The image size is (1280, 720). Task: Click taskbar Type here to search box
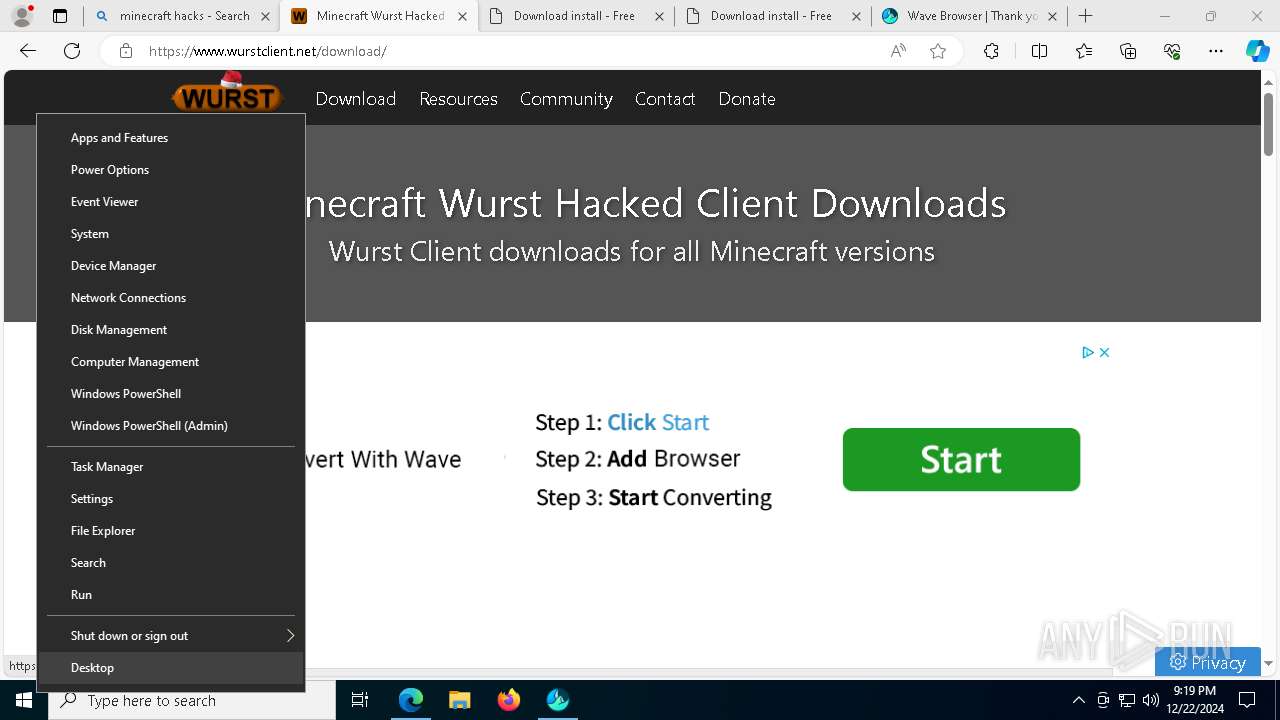coord(192,701)
